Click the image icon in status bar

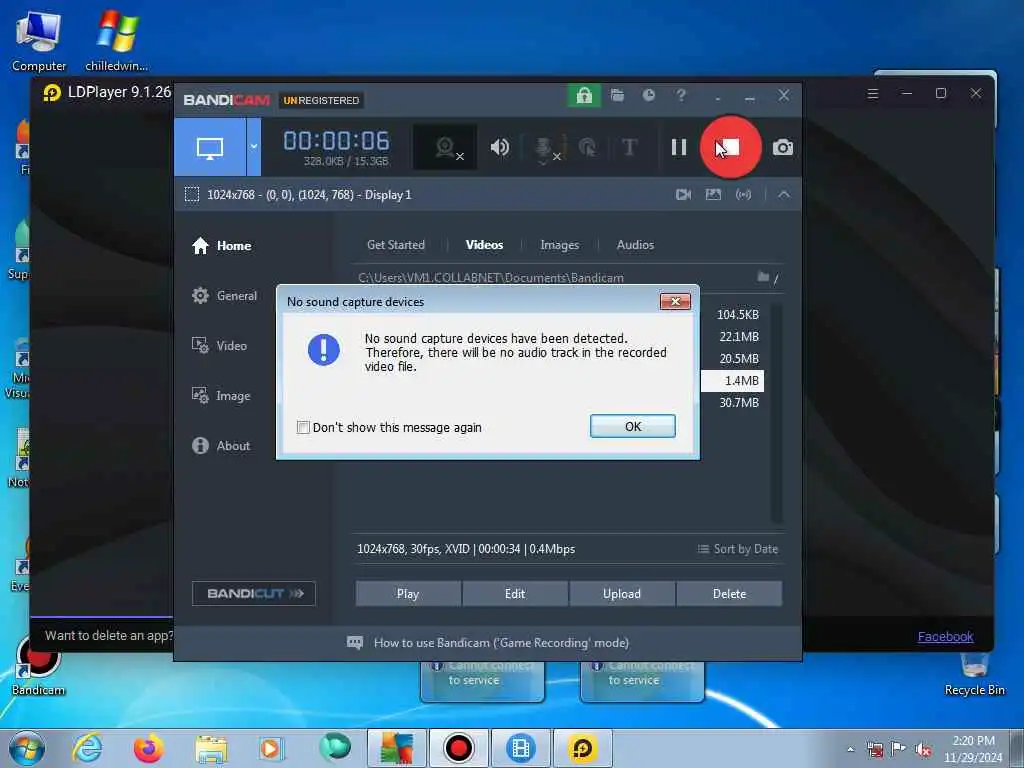coord(713,195)
